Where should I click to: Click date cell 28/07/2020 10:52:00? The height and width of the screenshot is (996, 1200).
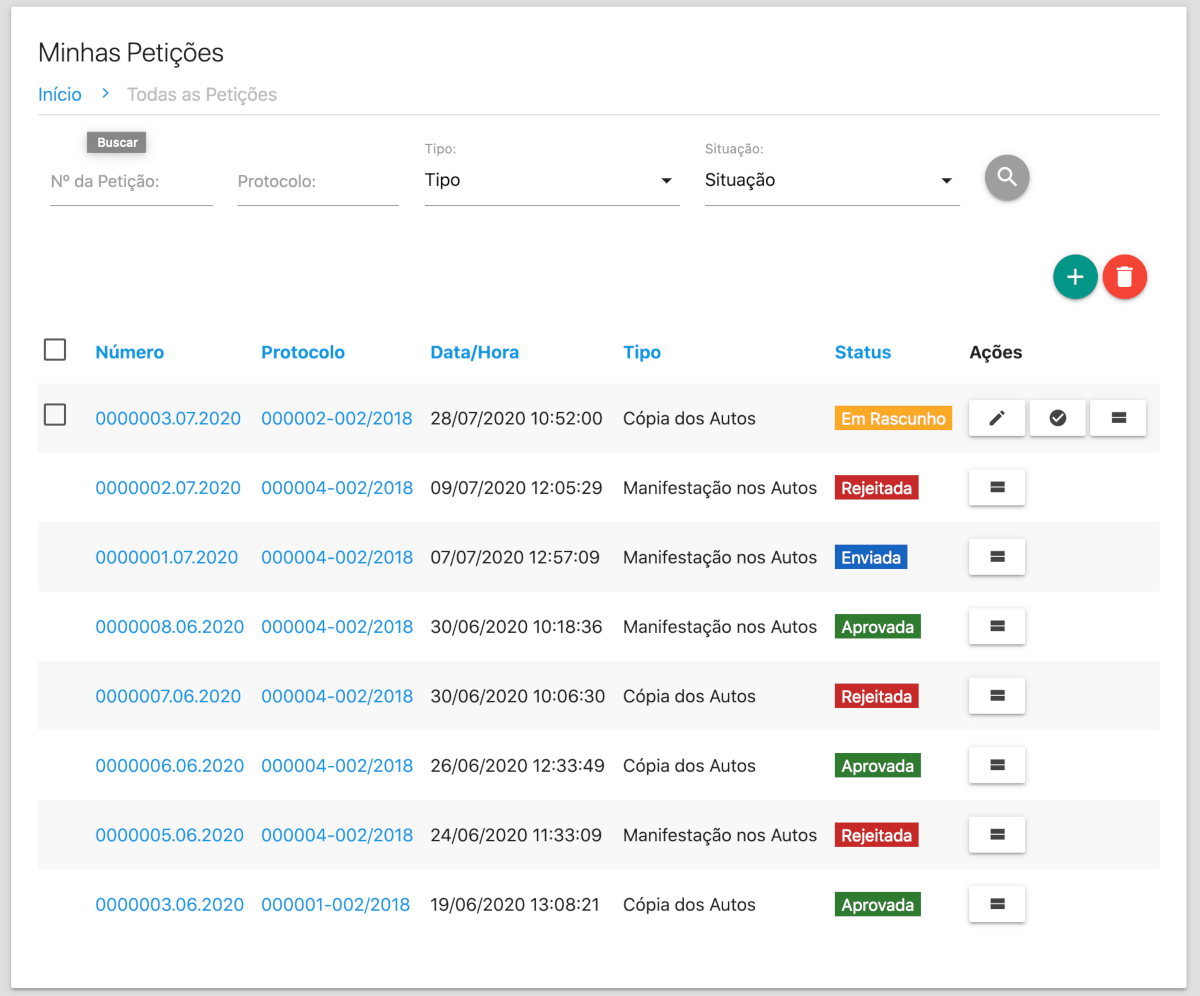click(517, 418)
